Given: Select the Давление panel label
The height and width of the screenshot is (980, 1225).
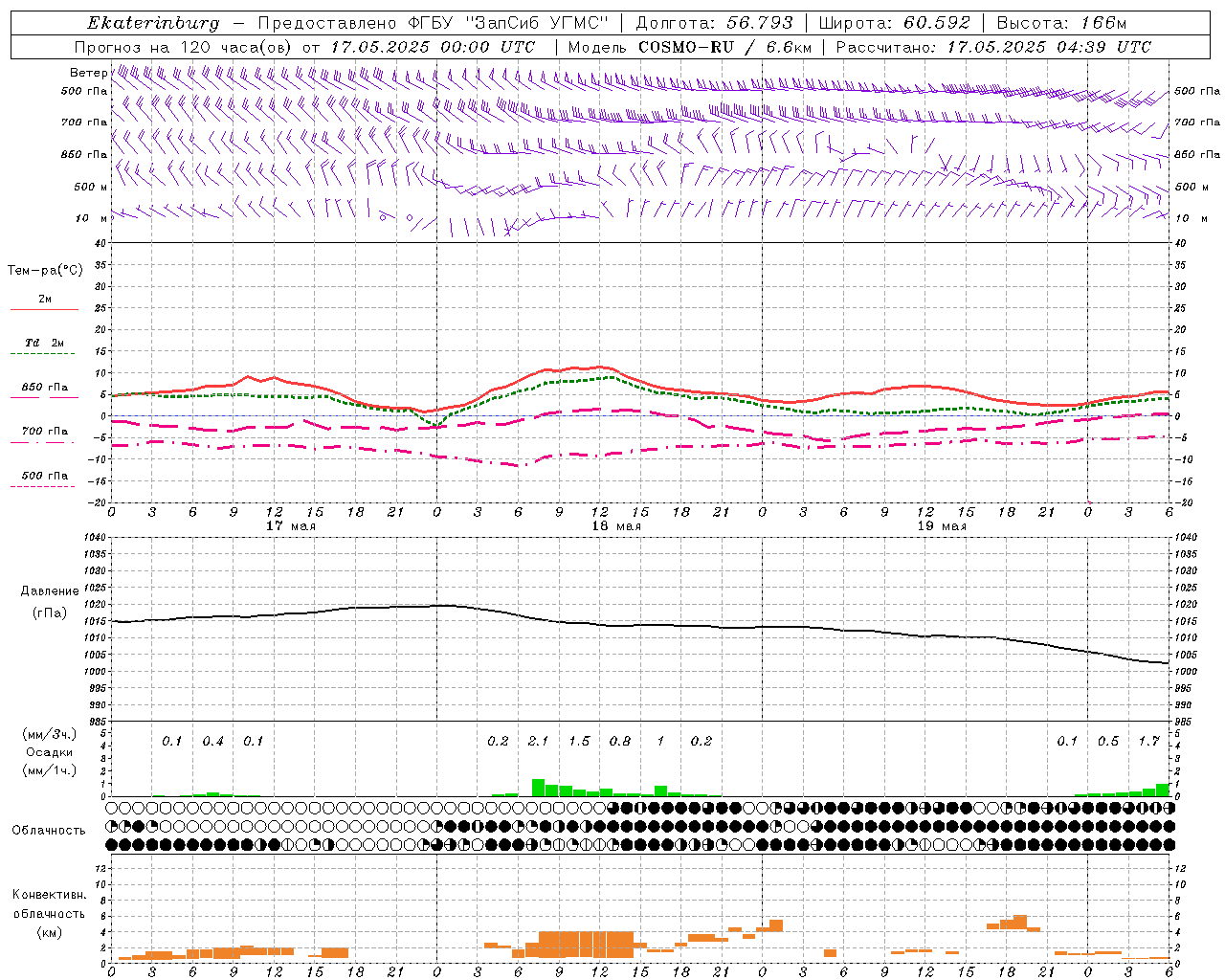Looking at the screenshot, I should click(49, 591).
